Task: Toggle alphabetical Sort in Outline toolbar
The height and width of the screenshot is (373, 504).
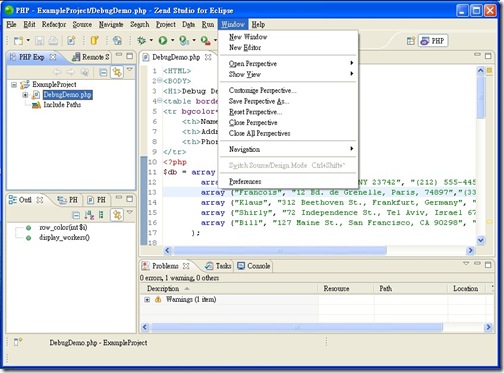Action: tap(89, 215)
